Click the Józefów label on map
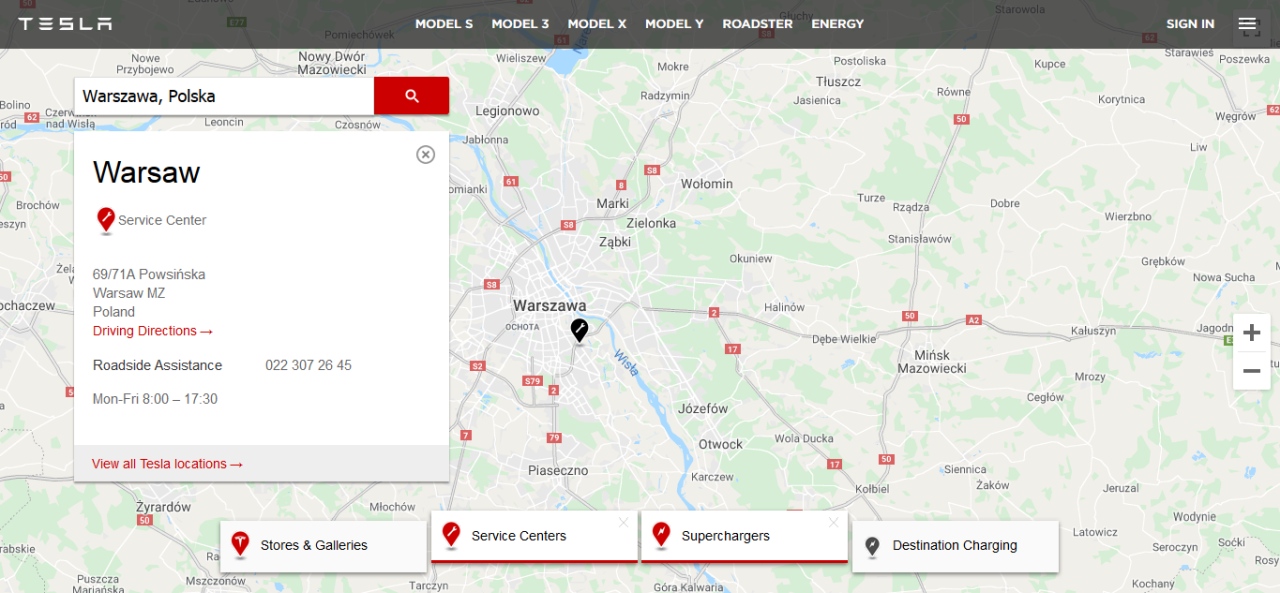The image size is (1280, 593). [x=703, y=408]
